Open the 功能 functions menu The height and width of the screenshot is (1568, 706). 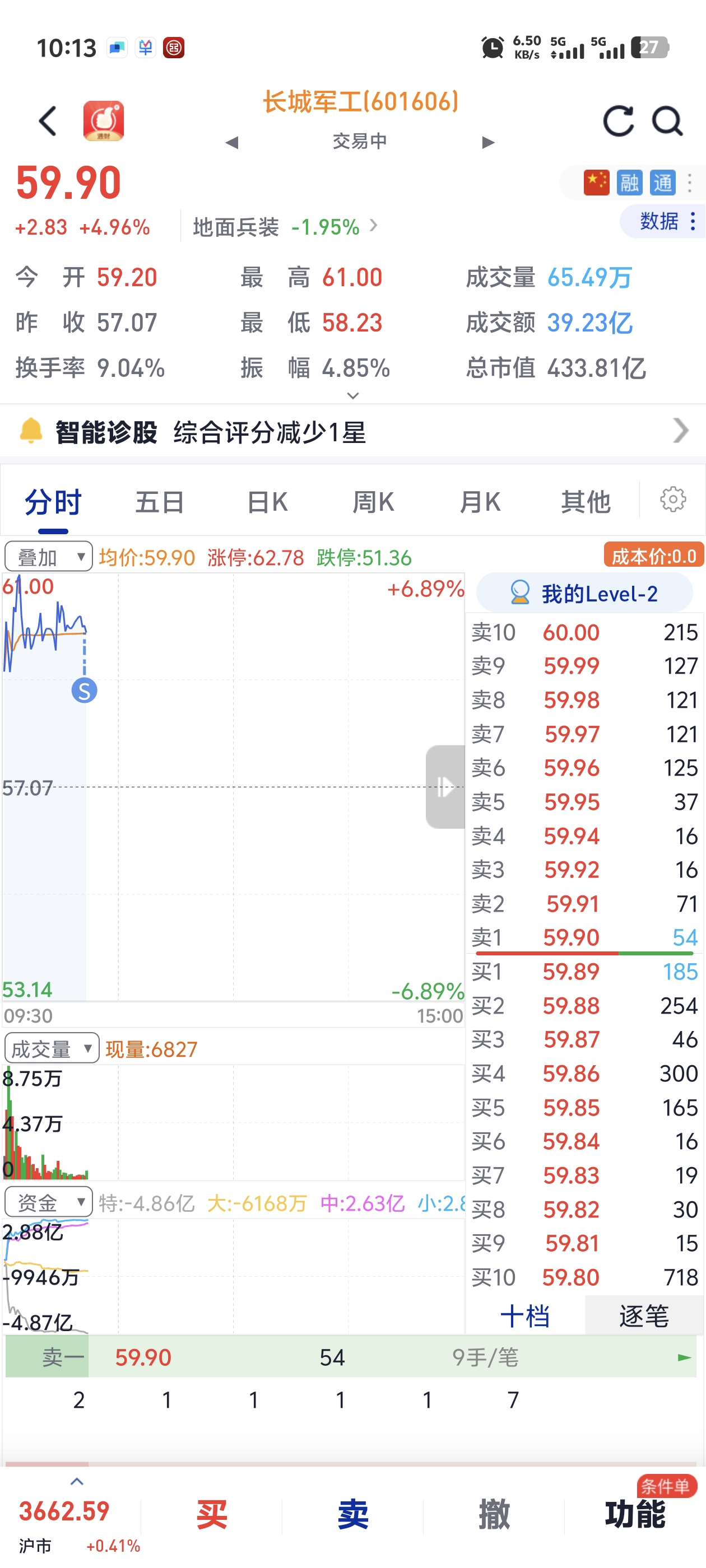coord(635,1515)
